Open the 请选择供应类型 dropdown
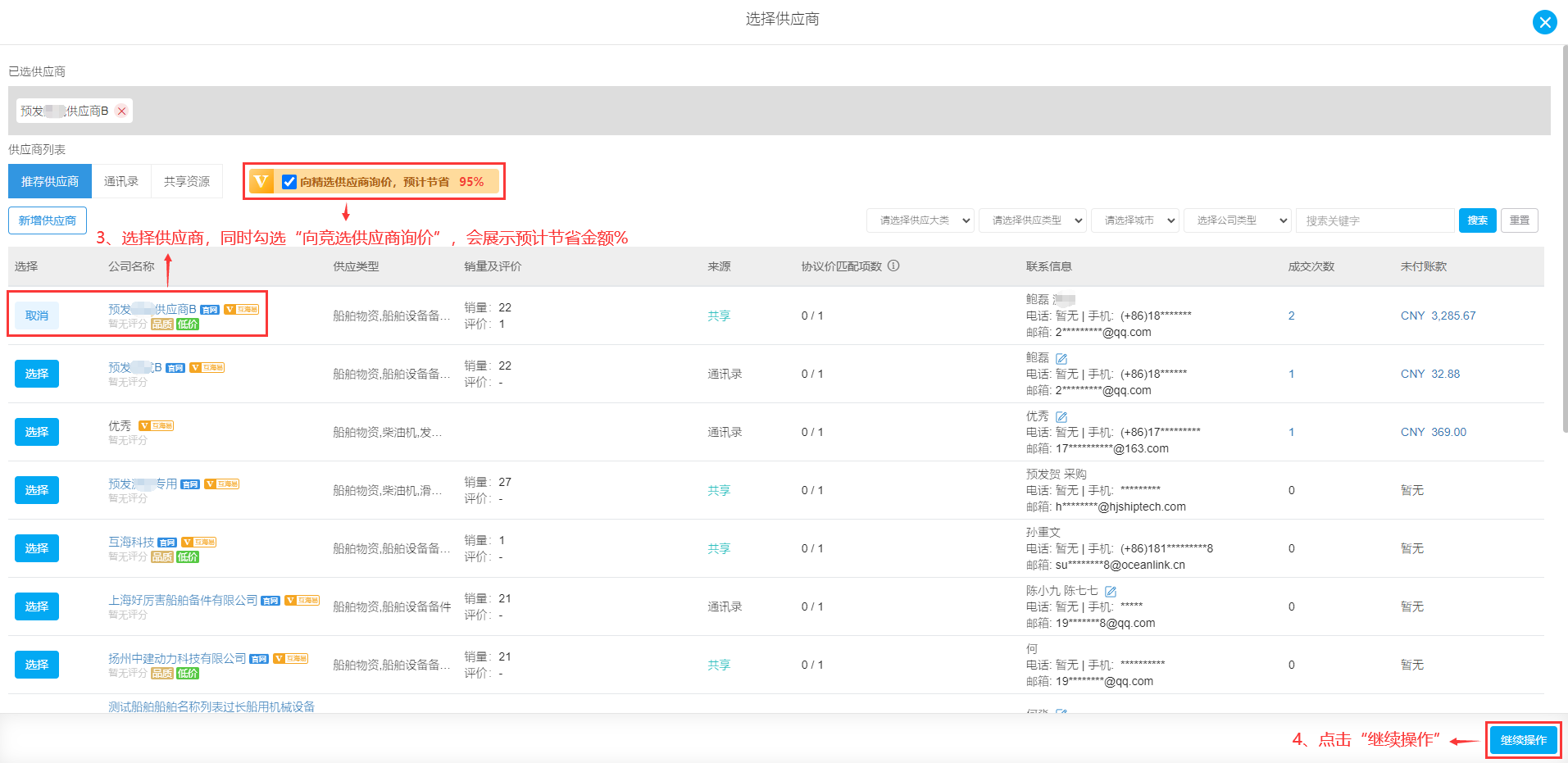Screen dimensions: 1568x763 pos(1033,220)
